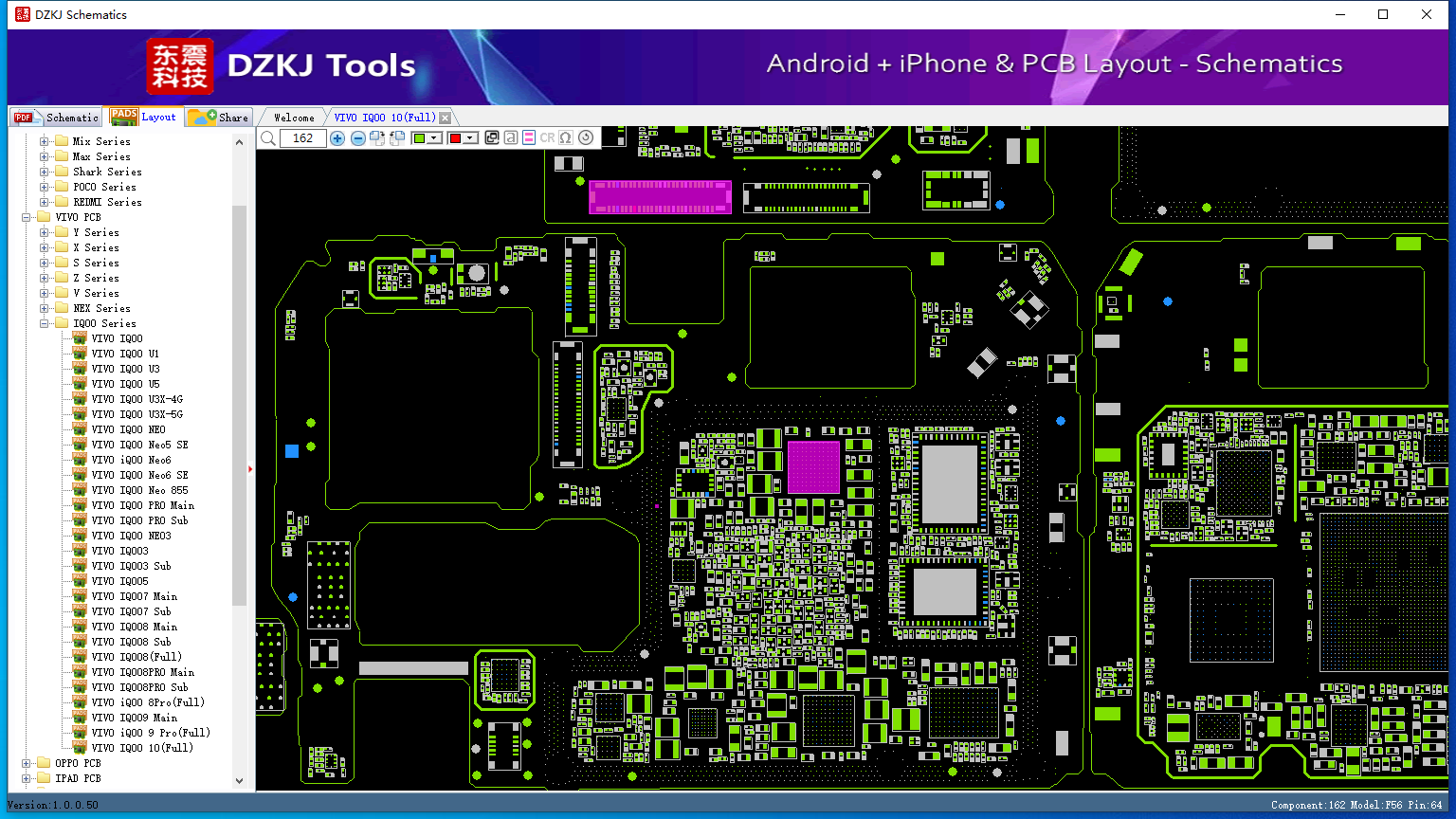Viewport: 1456px width, 819px height.
Task: Click the tree panel scroll-down arrow
Action: coord(239,781)
